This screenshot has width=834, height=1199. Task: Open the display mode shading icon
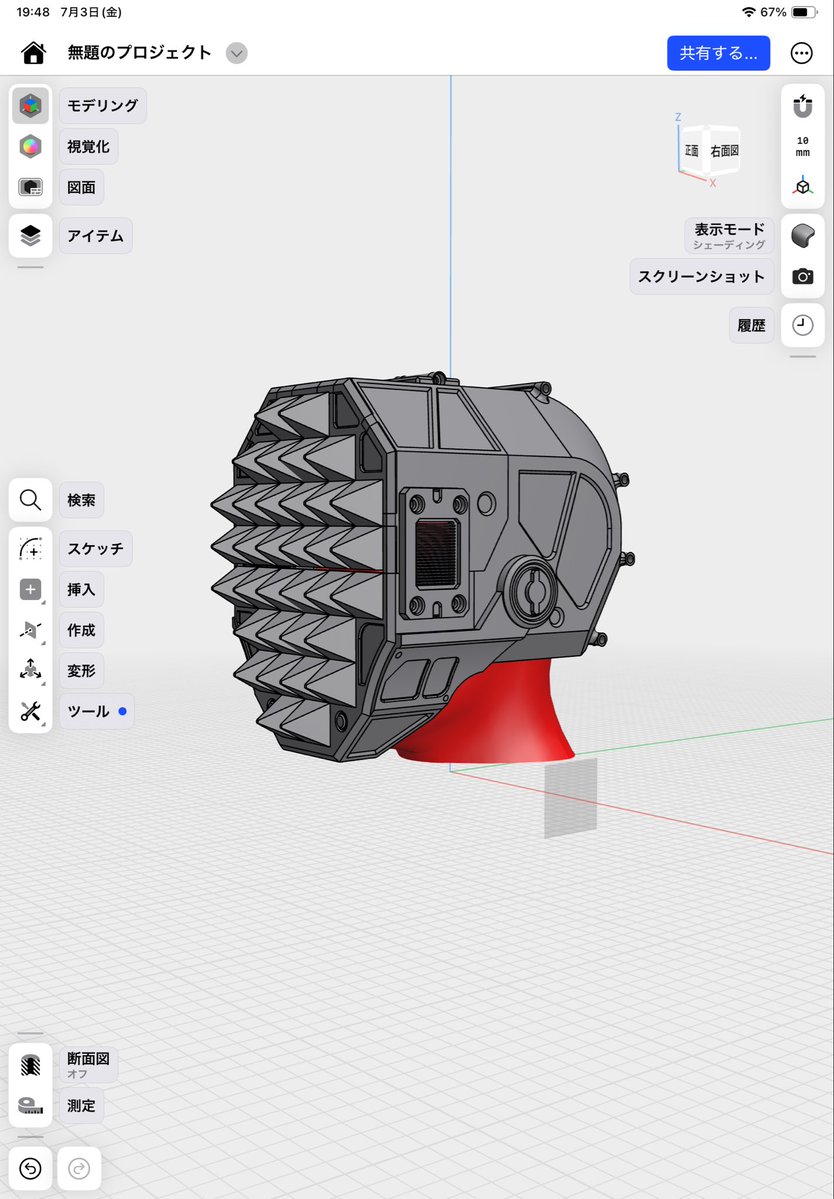point(803,236)
